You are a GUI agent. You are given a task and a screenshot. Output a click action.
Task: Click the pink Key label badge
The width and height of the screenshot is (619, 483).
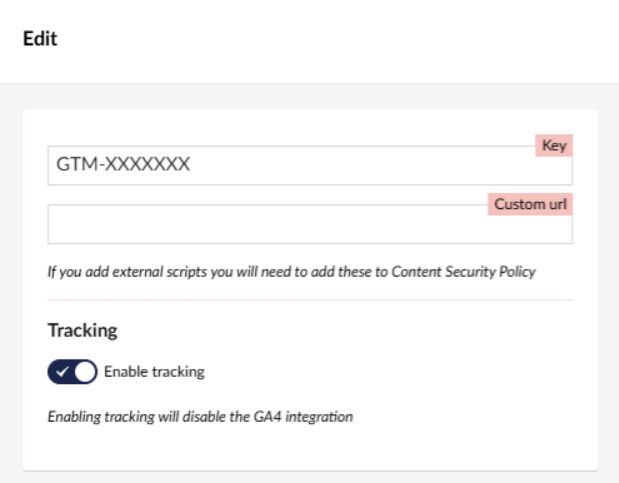554,145
